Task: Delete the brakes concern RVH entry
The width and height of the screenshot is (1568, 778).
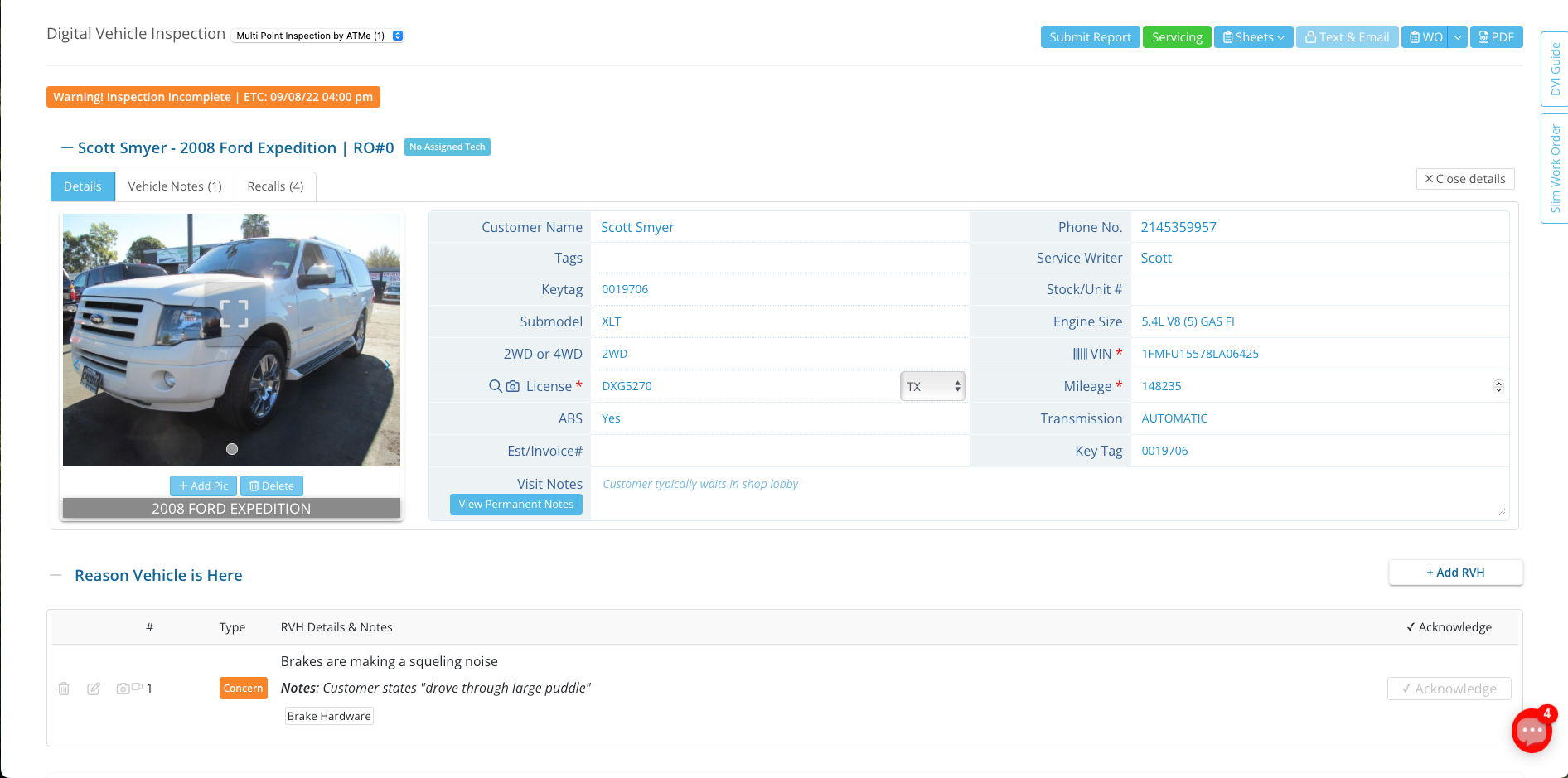Action: [x=64, y=689]
